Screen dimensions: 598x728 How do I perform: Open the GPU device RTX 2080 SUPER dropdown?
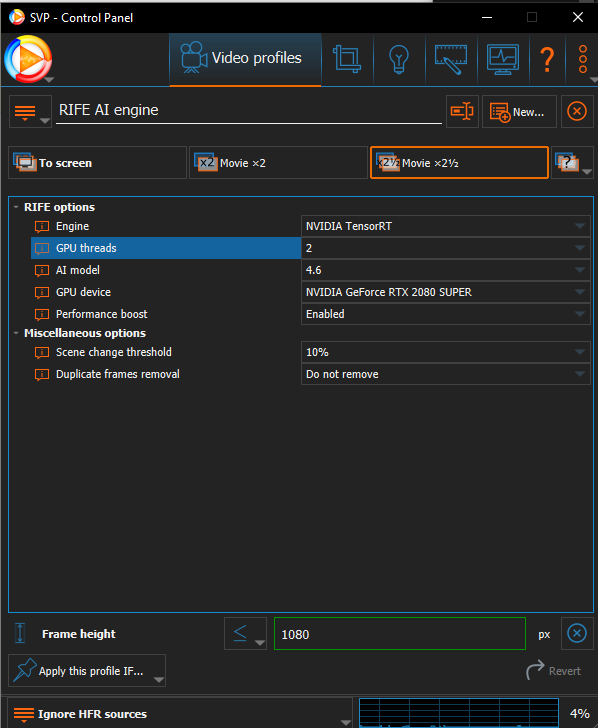446,292
